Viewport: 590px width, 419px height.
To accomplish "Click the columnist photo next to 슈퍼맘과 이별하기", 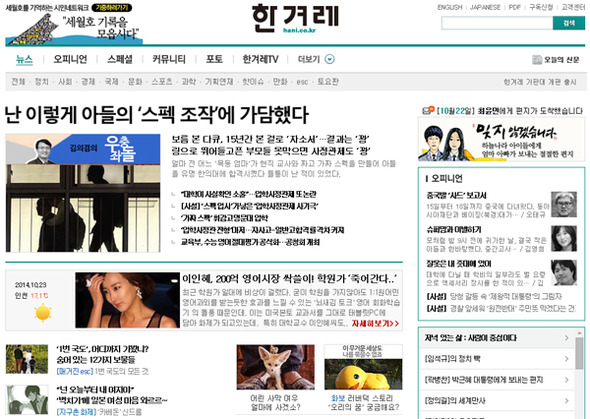I will click(x=564, y=238).
